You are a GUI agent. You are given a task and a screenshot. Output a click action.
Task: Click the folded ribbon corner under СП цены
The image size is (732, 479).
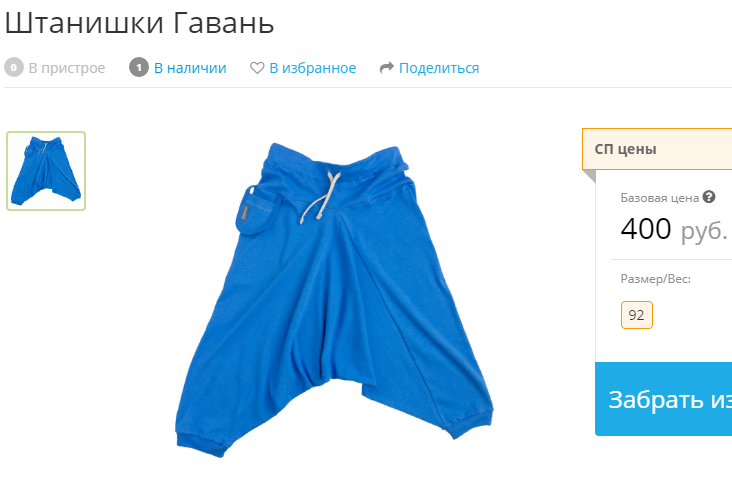point(589,176)
